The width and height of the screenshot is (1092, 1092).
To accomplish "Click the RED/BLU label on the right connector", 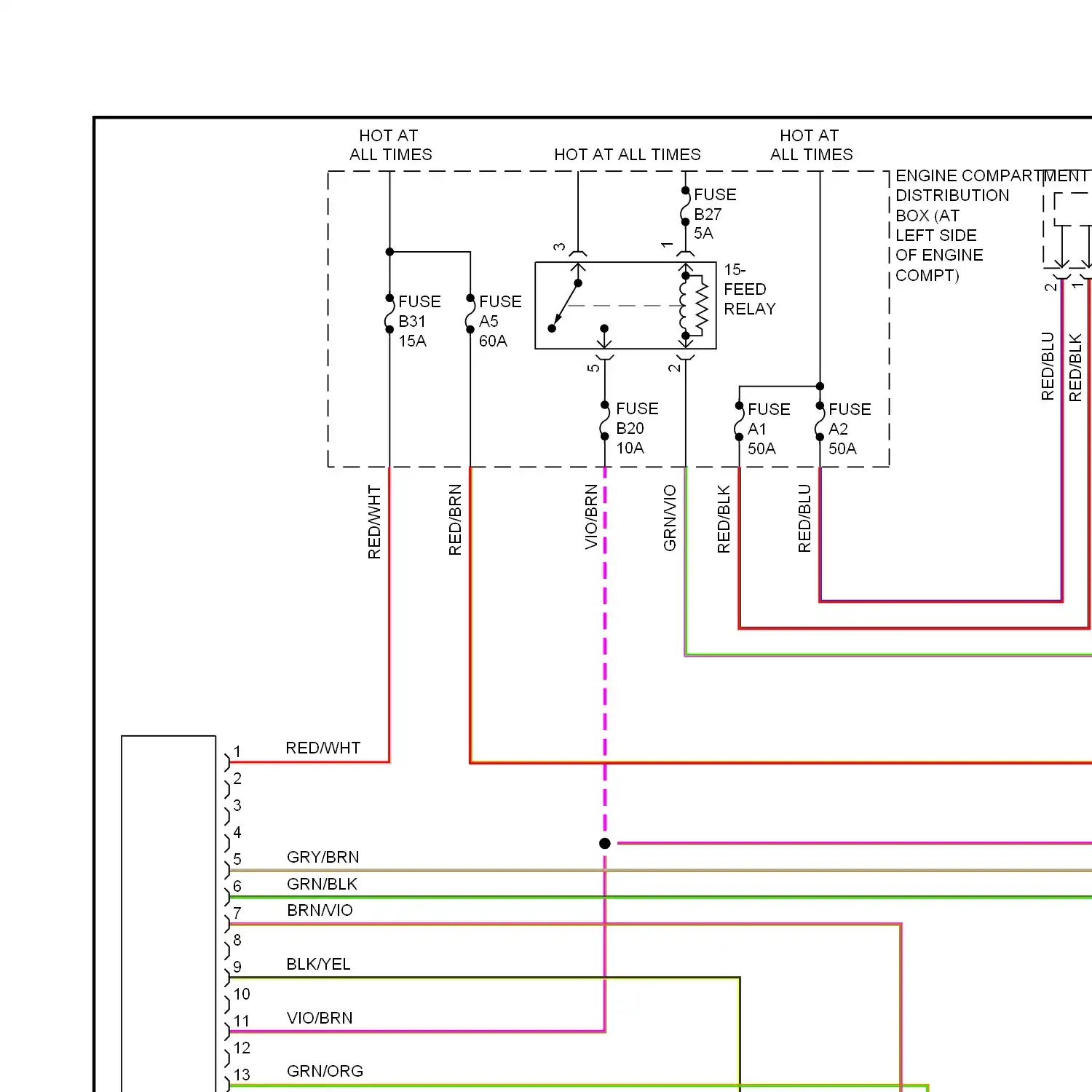I will point(1048,366).
